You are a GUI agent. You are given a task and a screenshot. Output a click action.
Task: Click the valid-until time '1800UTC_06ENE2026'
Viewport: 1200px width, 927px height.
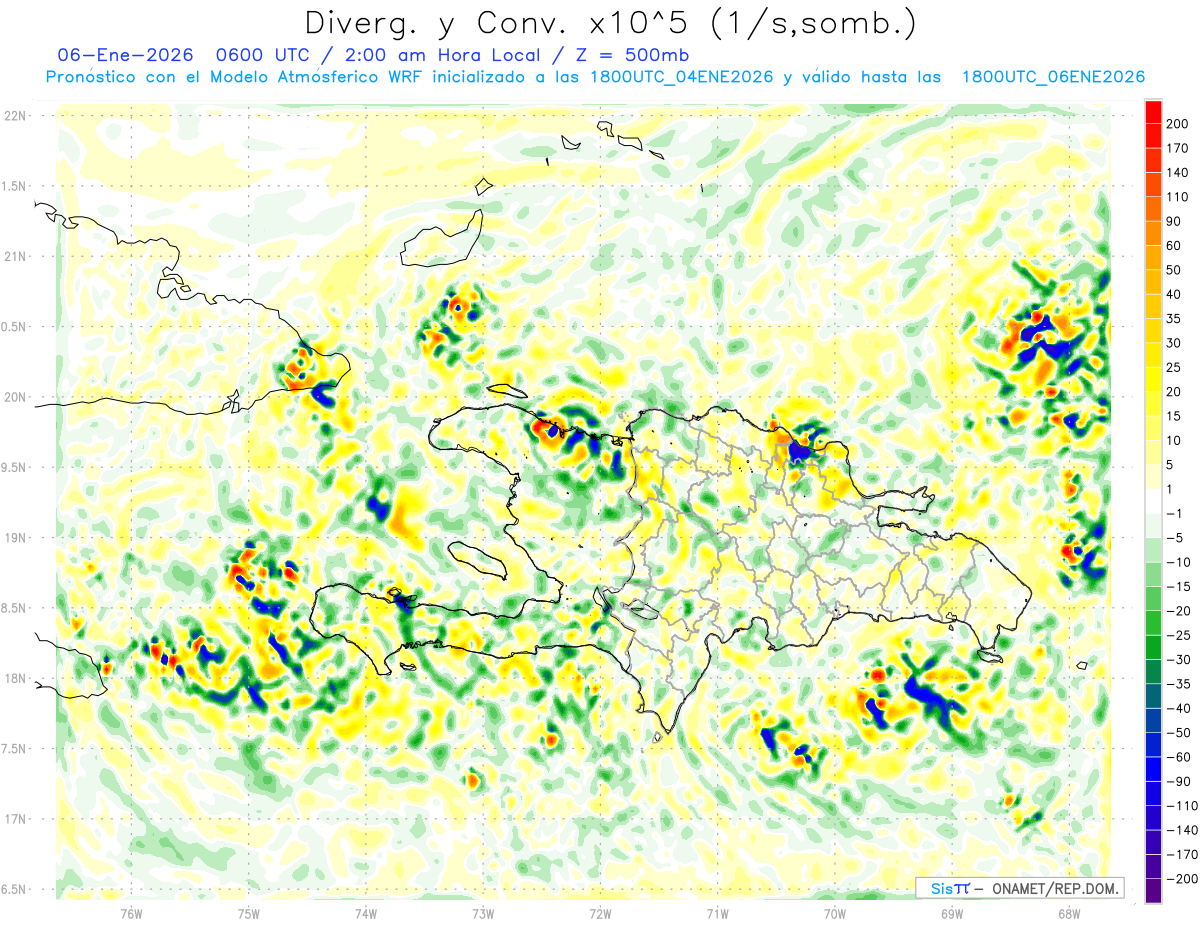(x=1052, y=77)
